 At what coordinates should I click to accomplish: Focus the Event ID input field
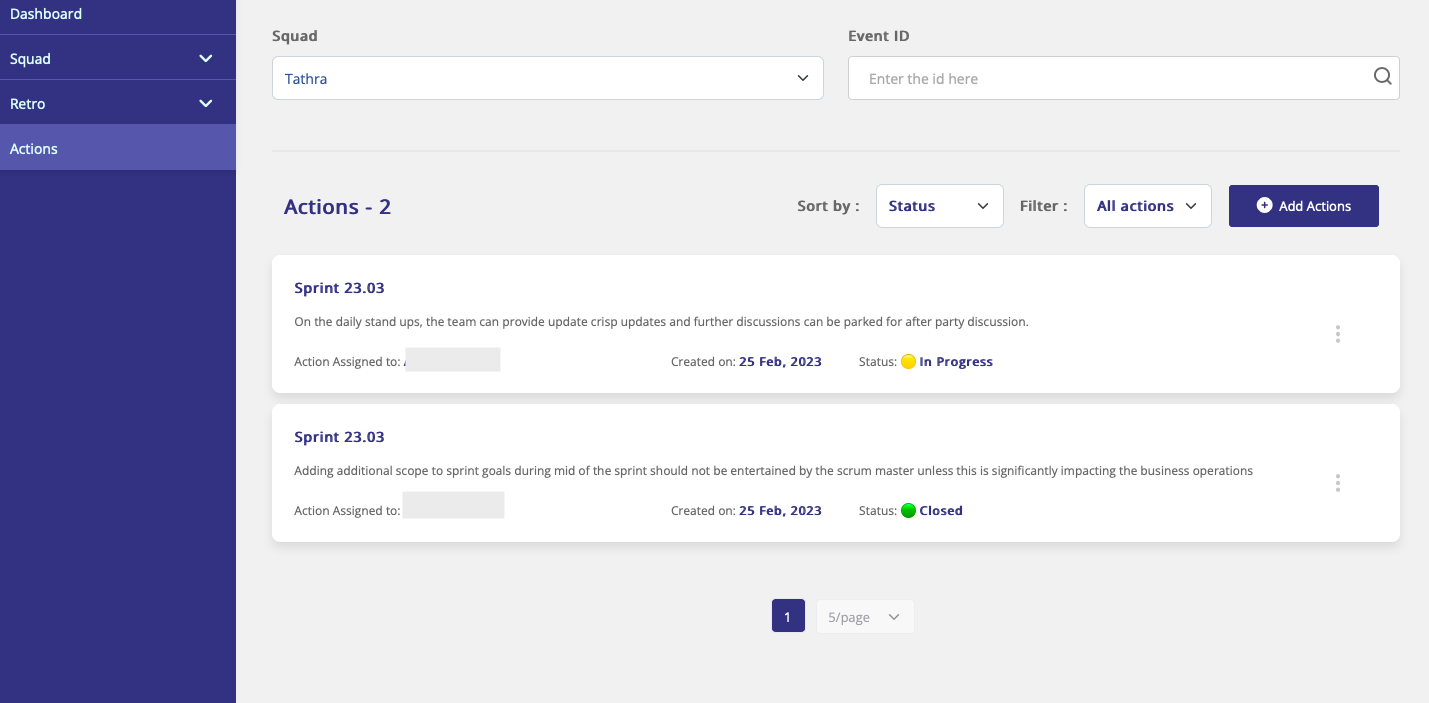(1110, 79)
